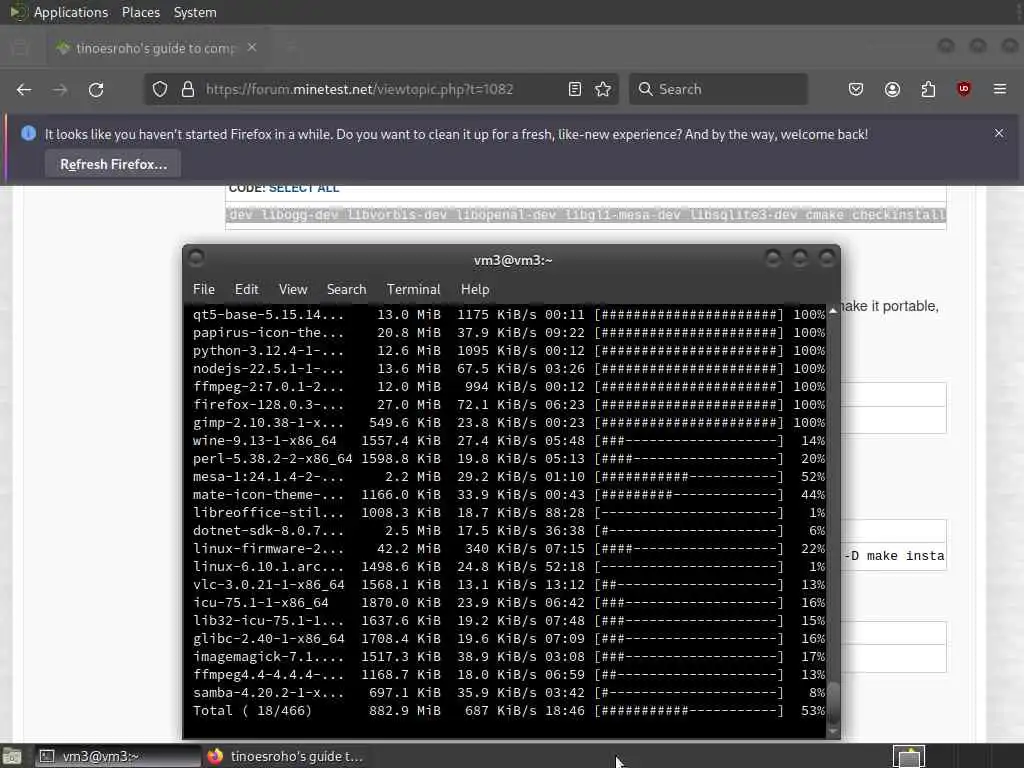Click the terminal scrollbar up arrow

point(833,312)
